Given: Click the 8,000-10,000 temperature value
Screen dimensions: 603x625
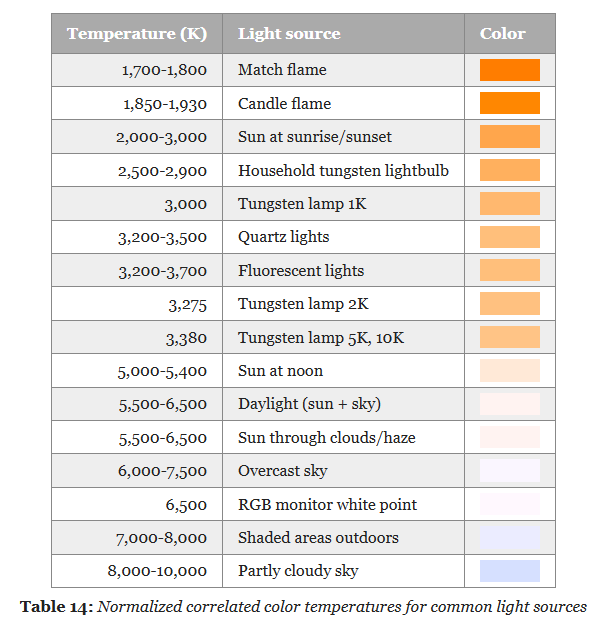Looking at the screenshot, I should 161,572.
